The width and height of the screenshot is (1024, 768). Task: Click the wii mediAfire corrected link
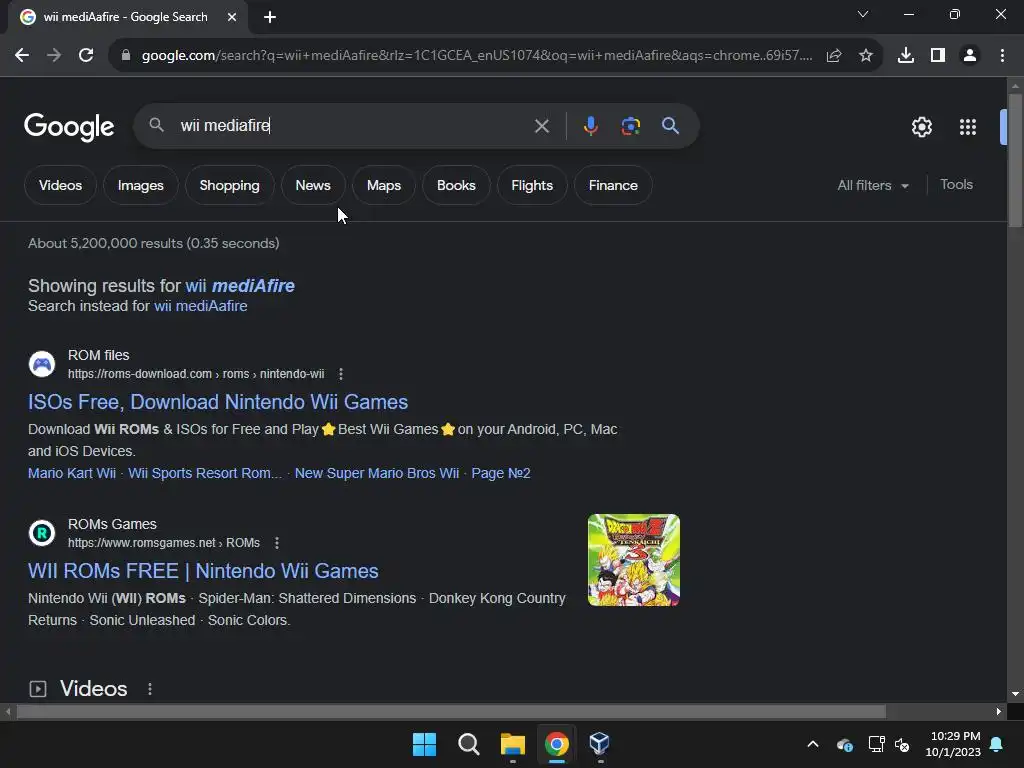click(240, 286)
